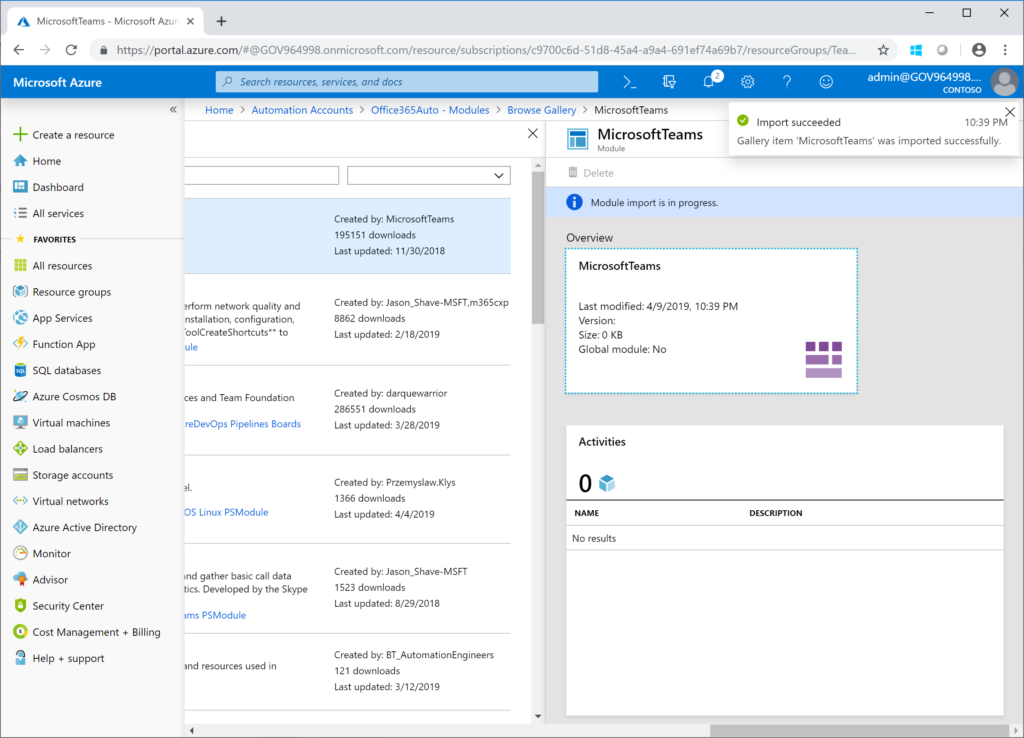1024x738 pixels.
Task: Open the admin account avatar menu
Action: point(1004,81)
